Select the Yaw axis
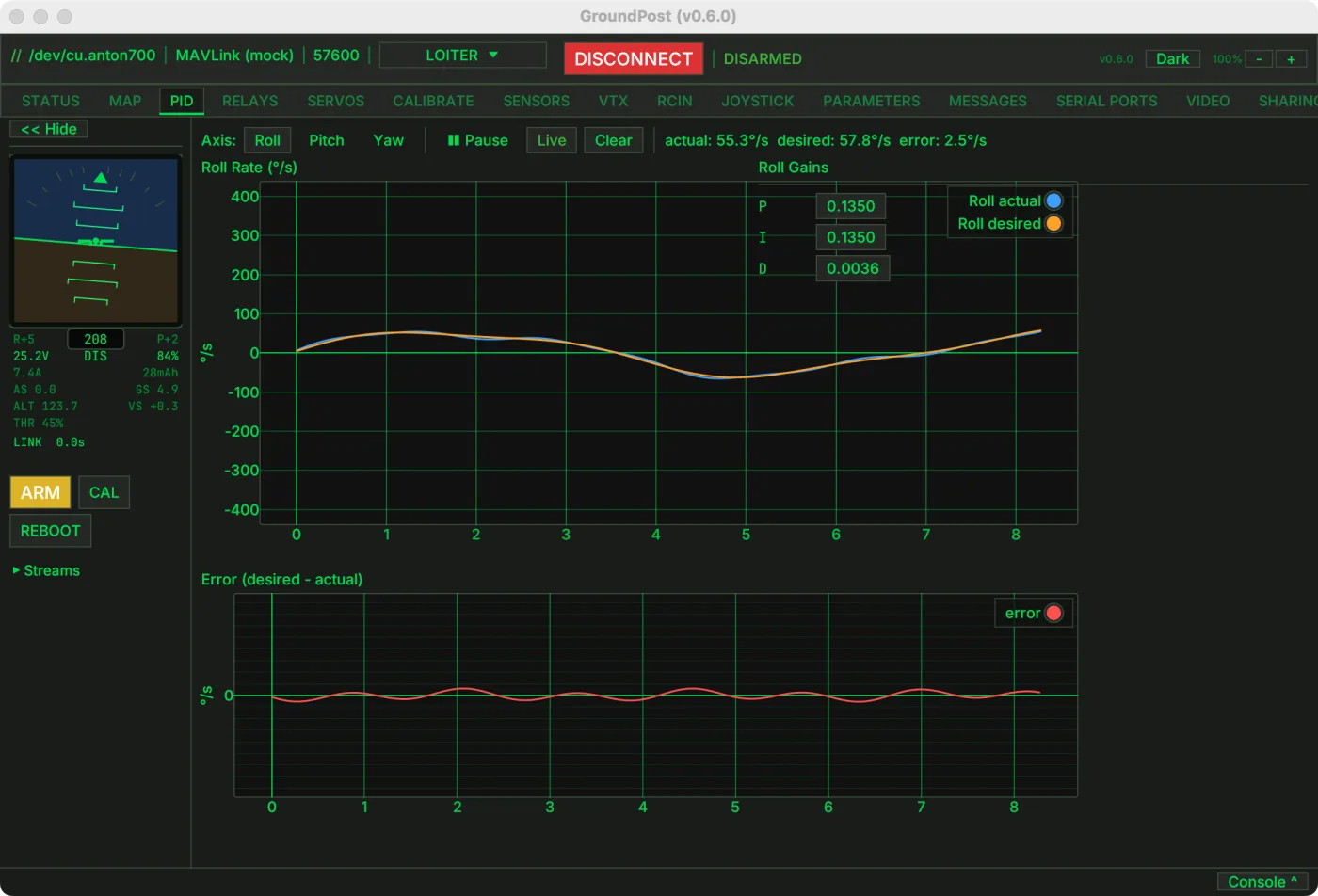 tap(388, 140)
